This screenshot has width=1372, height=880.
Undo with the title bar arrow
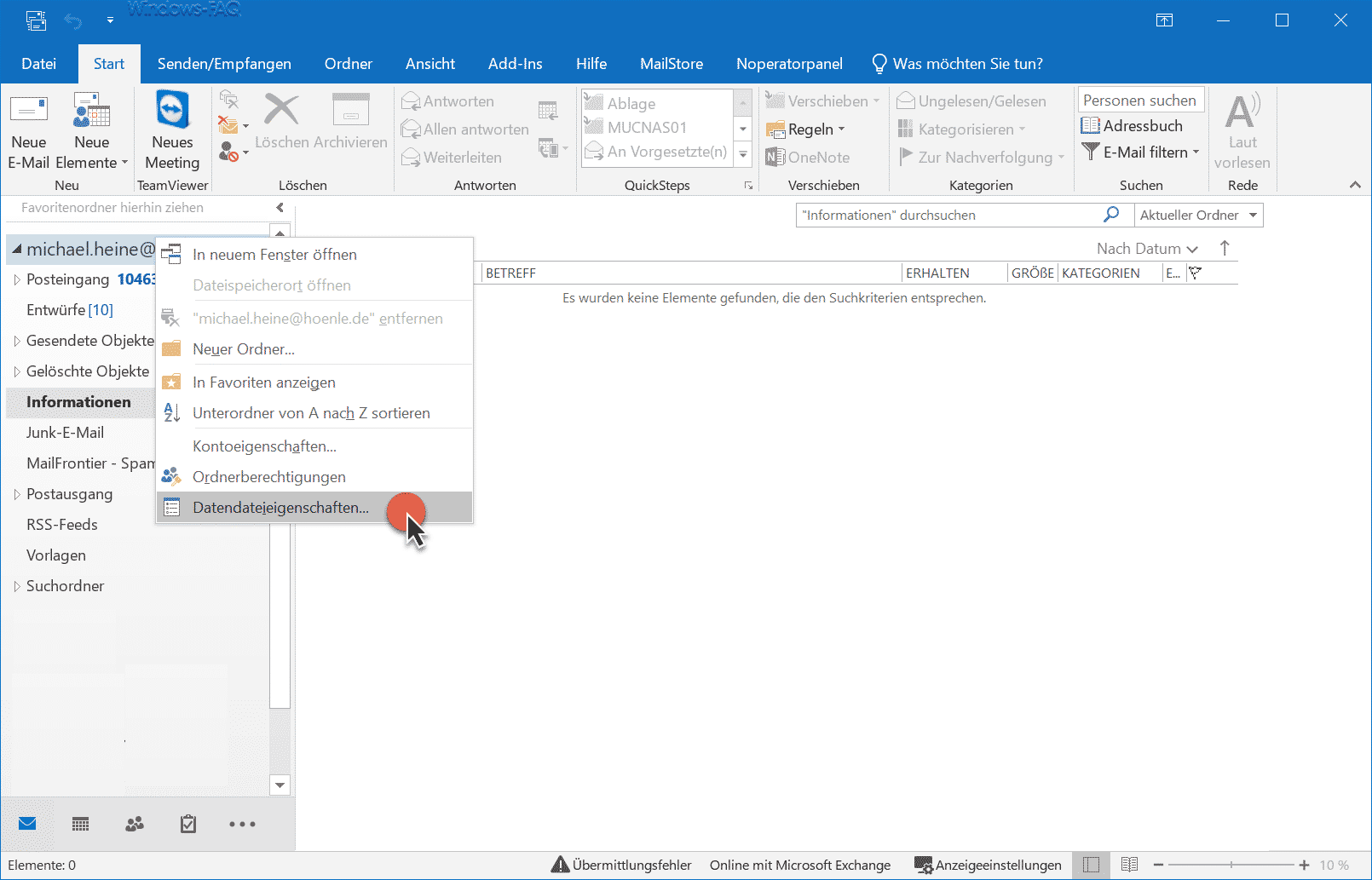pos(74,20)
